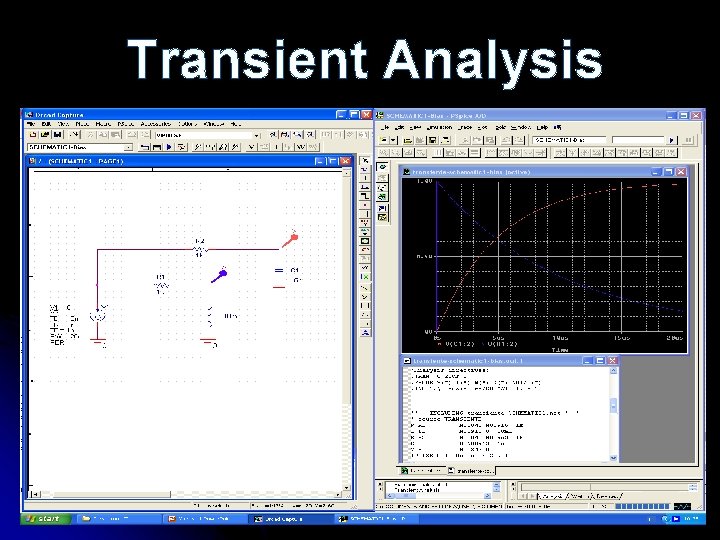Select capacitor C1 on the schematic

(x=279, y=270)
